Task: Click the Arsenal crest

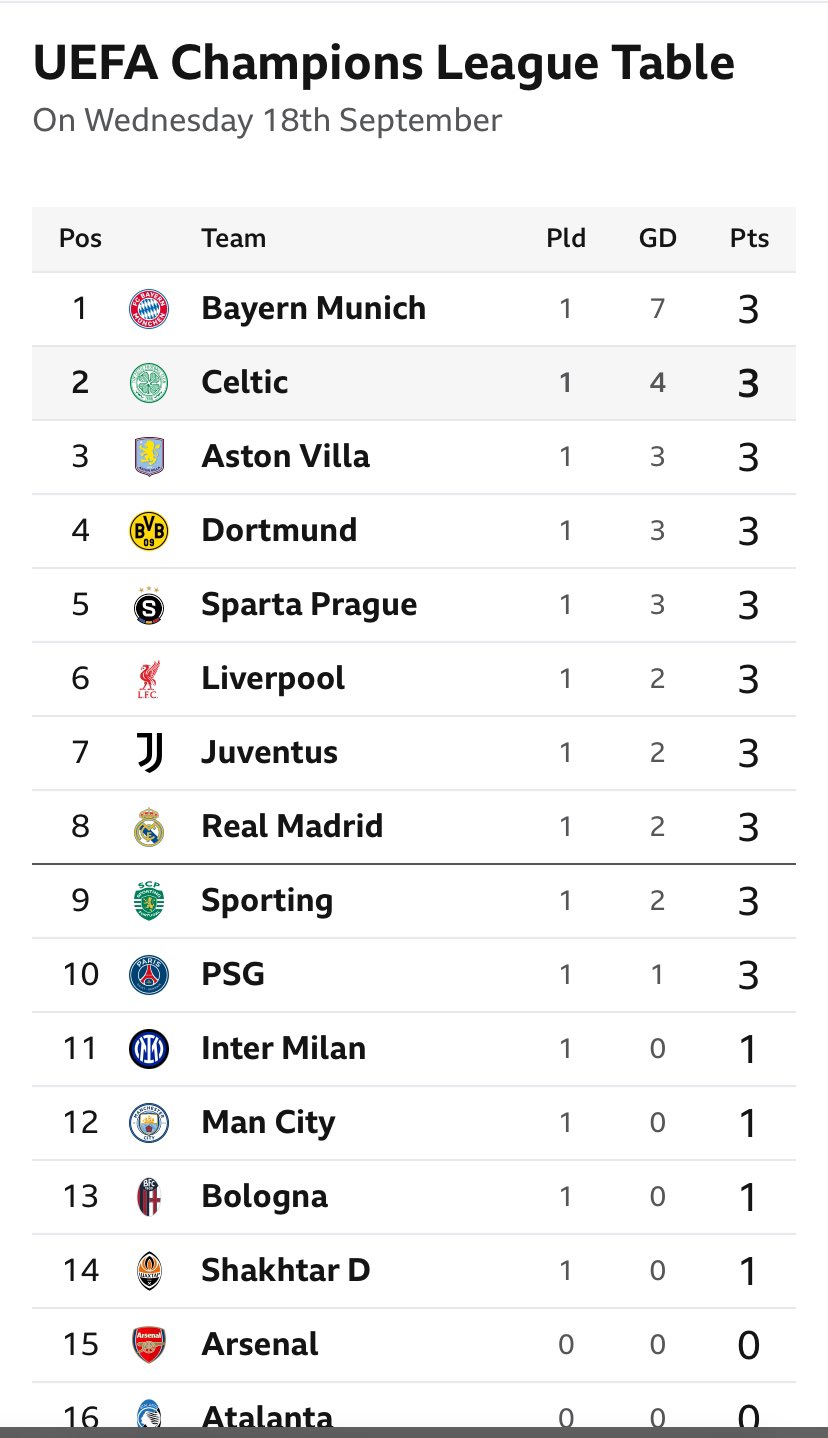Action: (x=149, y=1345)
